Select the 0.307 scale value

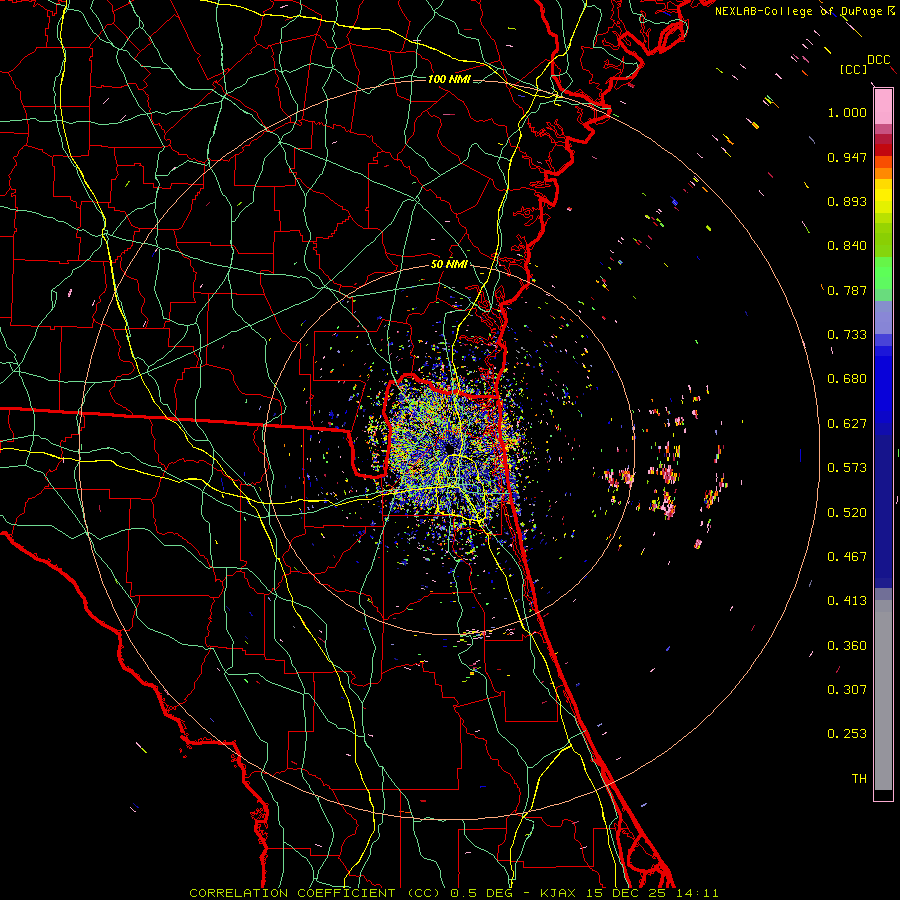[x=847, y=690]
